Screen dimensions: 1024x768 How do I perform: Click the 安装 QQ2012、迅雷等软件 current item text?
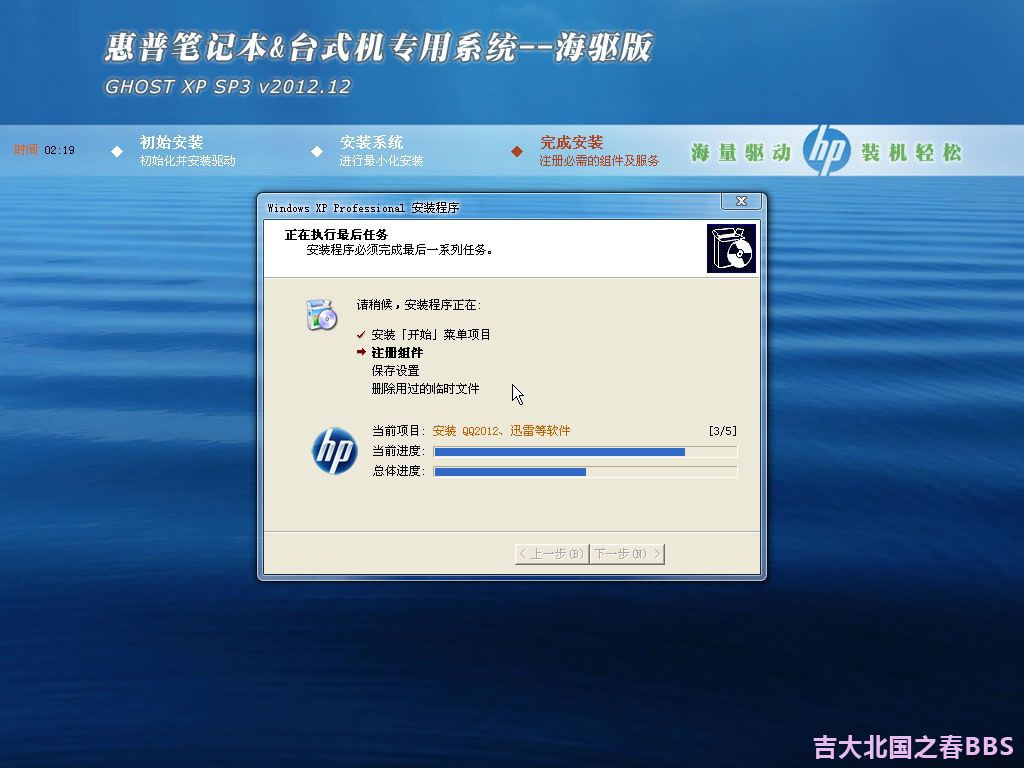click(501, 431)
